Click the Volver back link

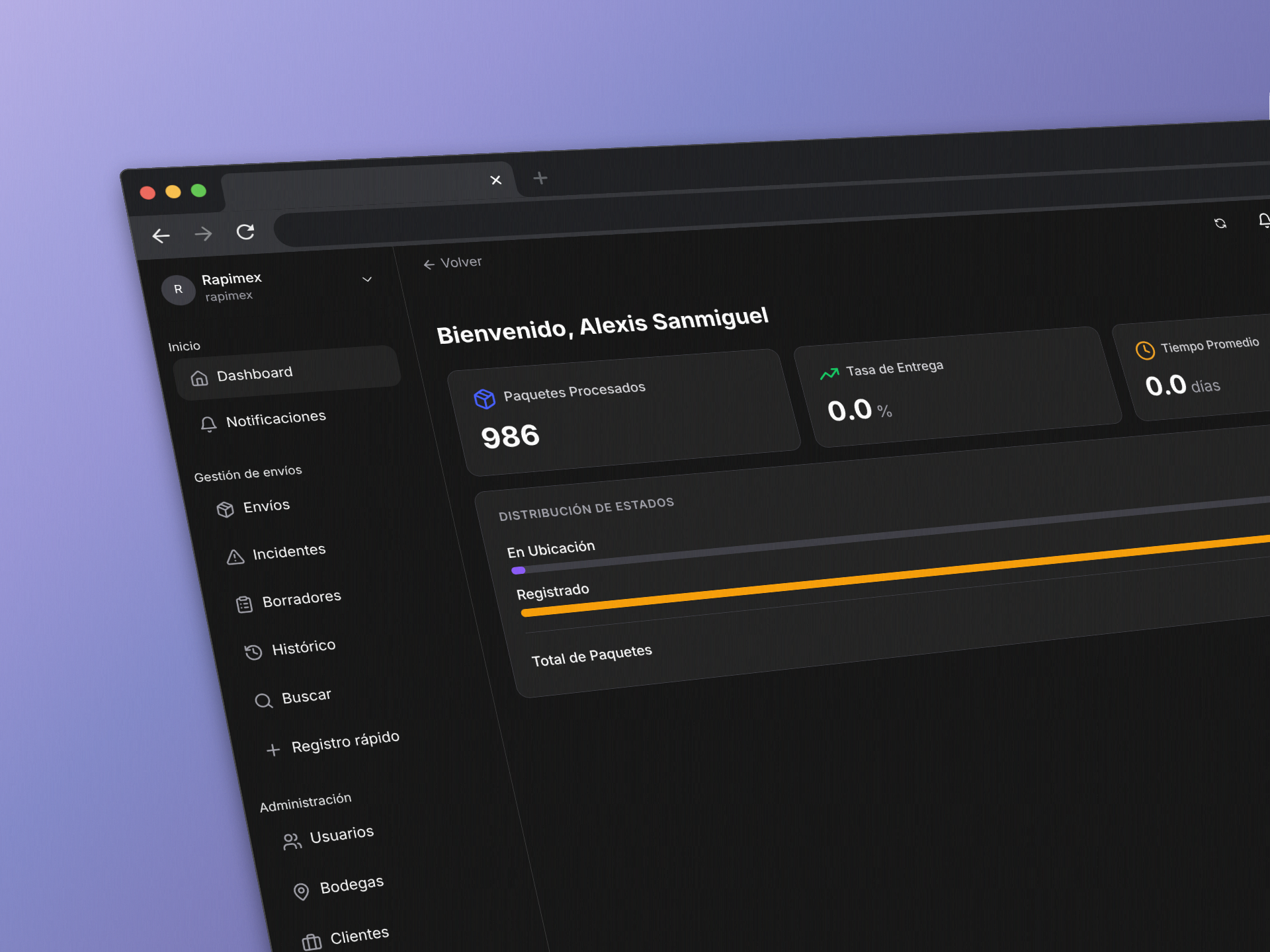click(x=452, y=263)
